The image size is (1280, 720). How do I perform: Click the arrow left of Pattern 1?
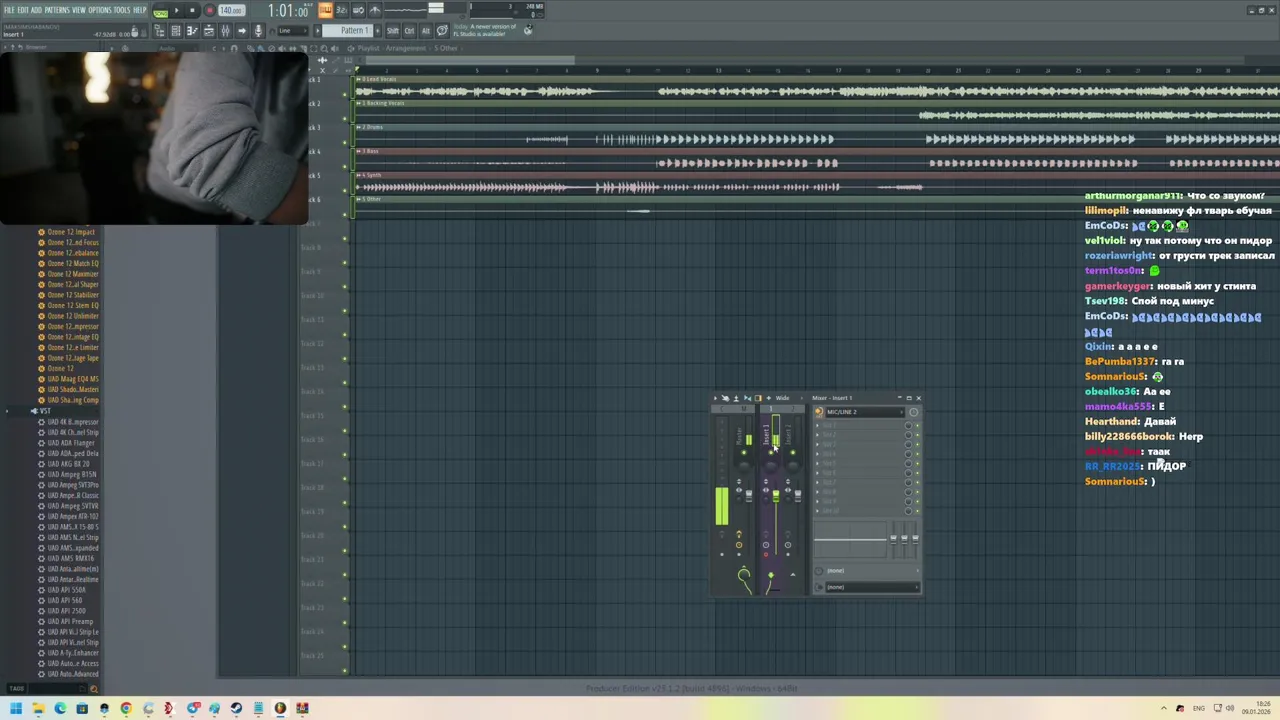[x=317, y=31]
